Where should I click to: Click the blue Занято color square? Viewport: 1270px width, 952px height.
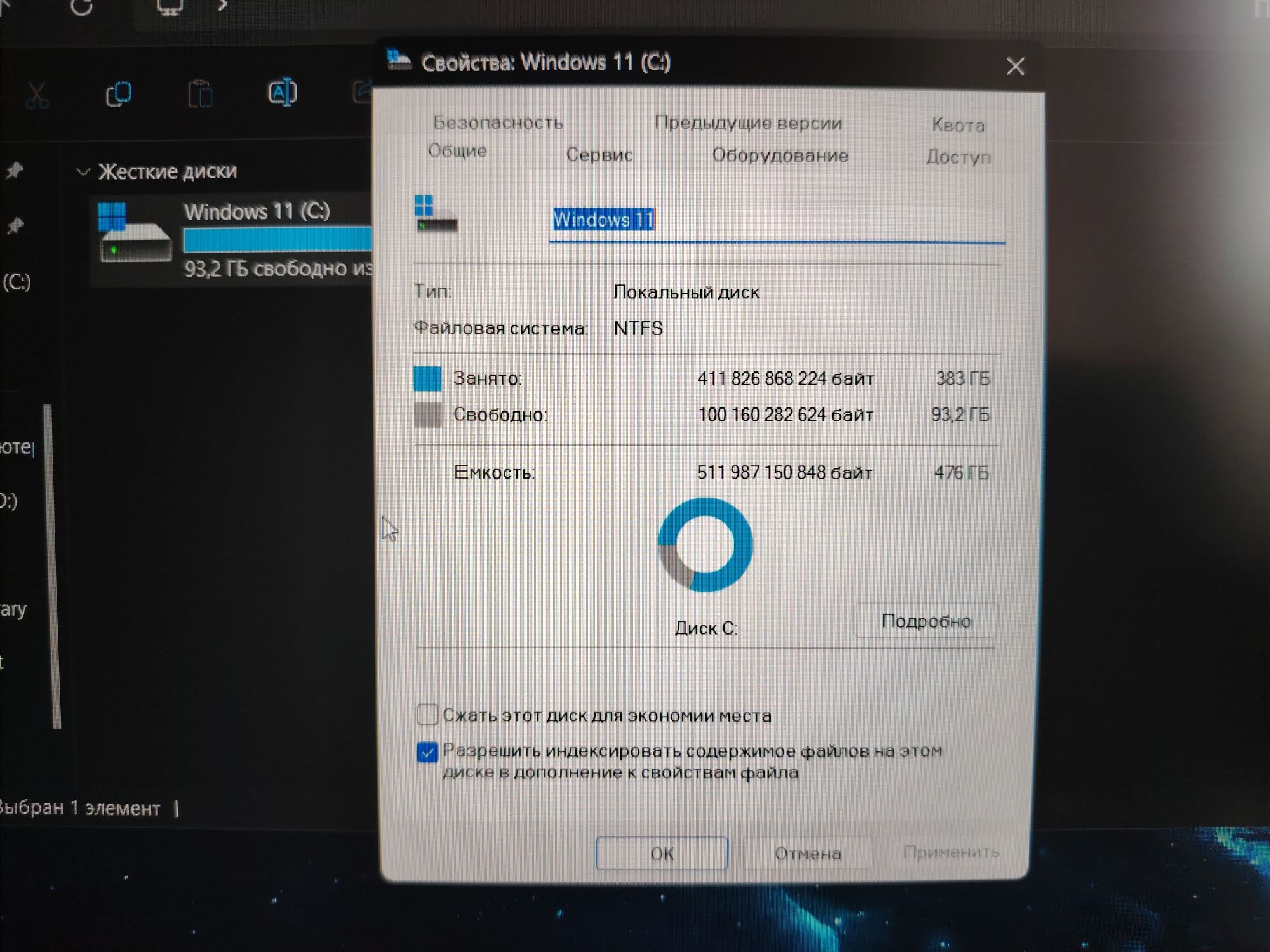(x=427, y=378)
